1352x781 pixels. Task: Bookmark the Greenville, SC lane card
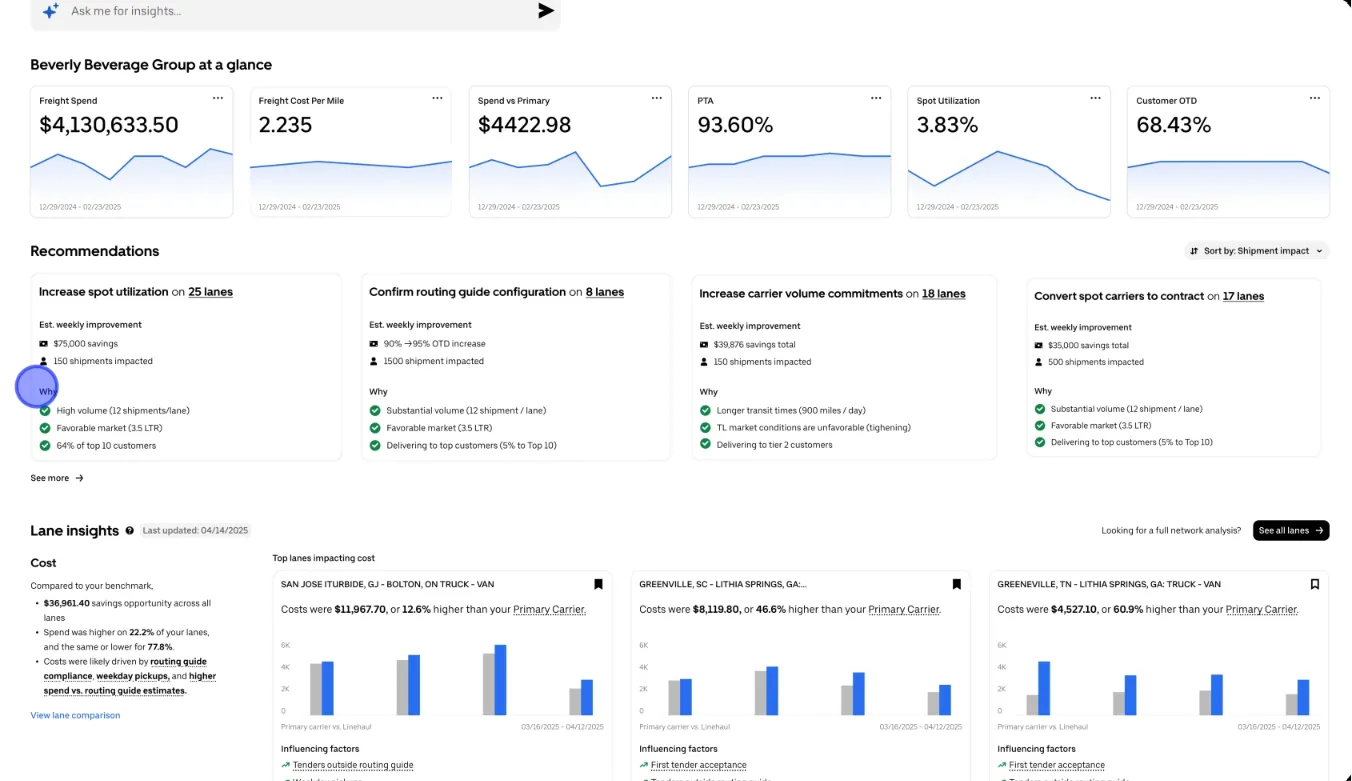[956, 584]
